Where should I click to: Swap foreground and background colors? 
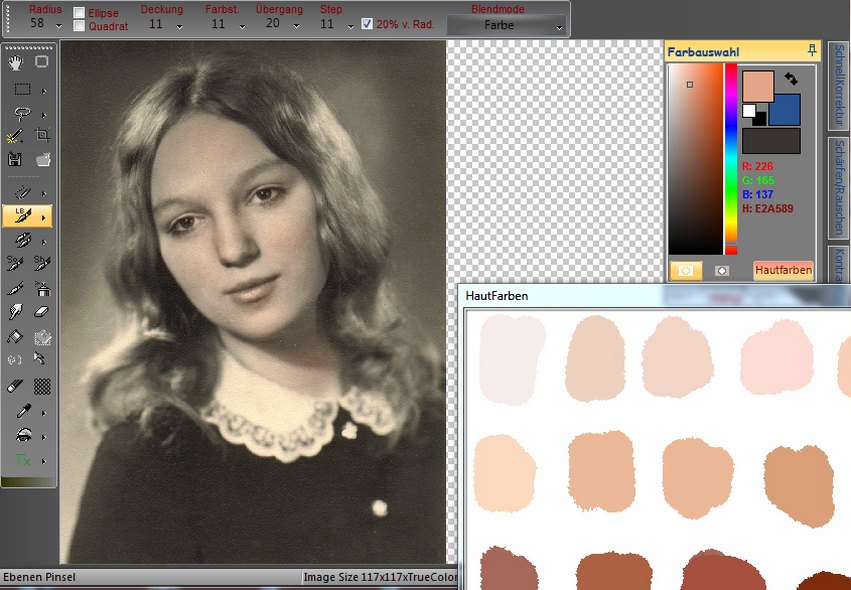point(790,77)
